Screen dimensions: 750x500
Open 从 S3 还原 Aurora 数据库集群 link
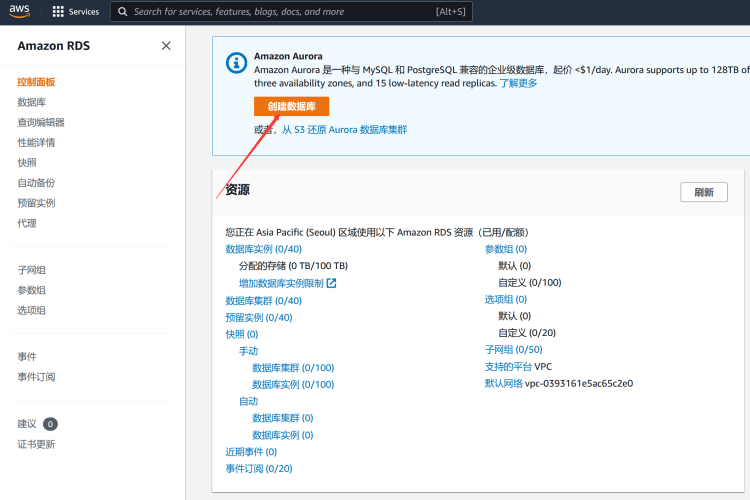click(344, 130)
